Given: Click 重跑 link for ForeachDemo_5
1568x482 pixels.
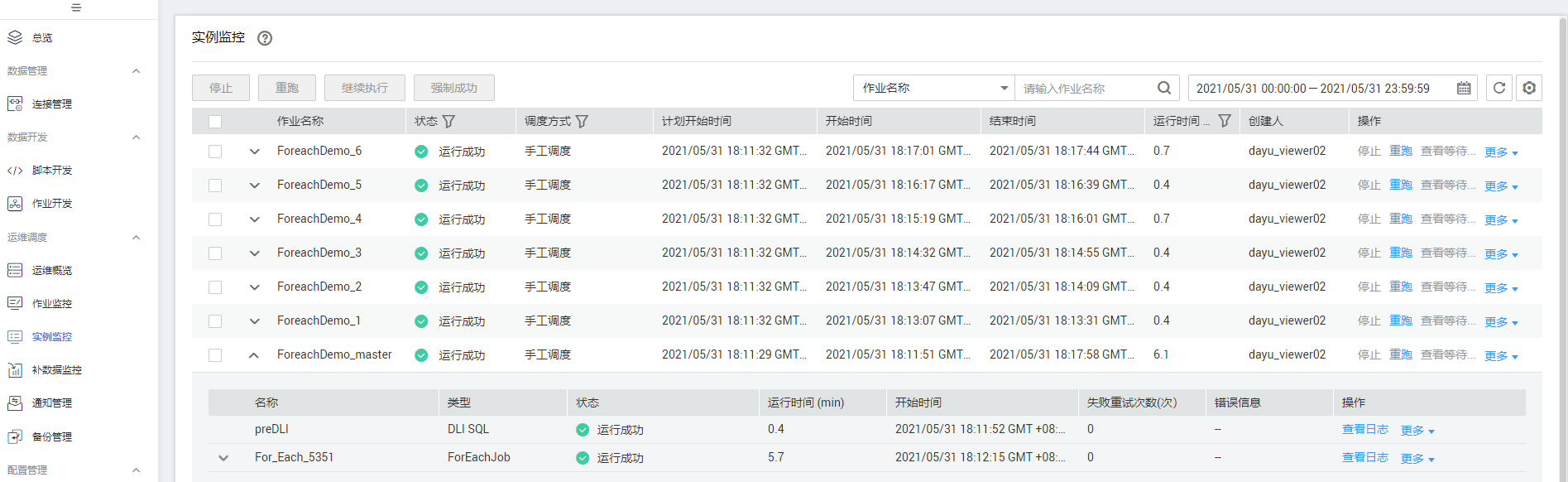Looking at the screenshot, I should (x=1400, y=185).
